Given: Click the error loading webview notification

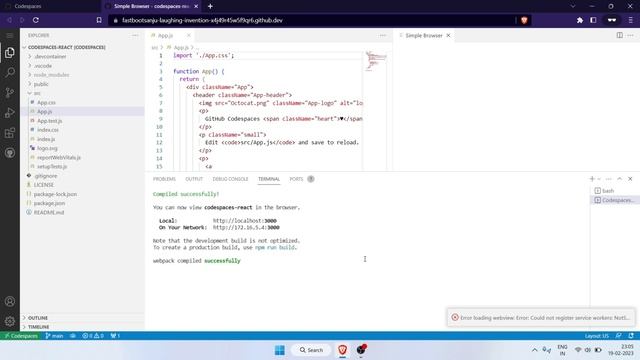Looking at the screenshot, I should point(541,318).
